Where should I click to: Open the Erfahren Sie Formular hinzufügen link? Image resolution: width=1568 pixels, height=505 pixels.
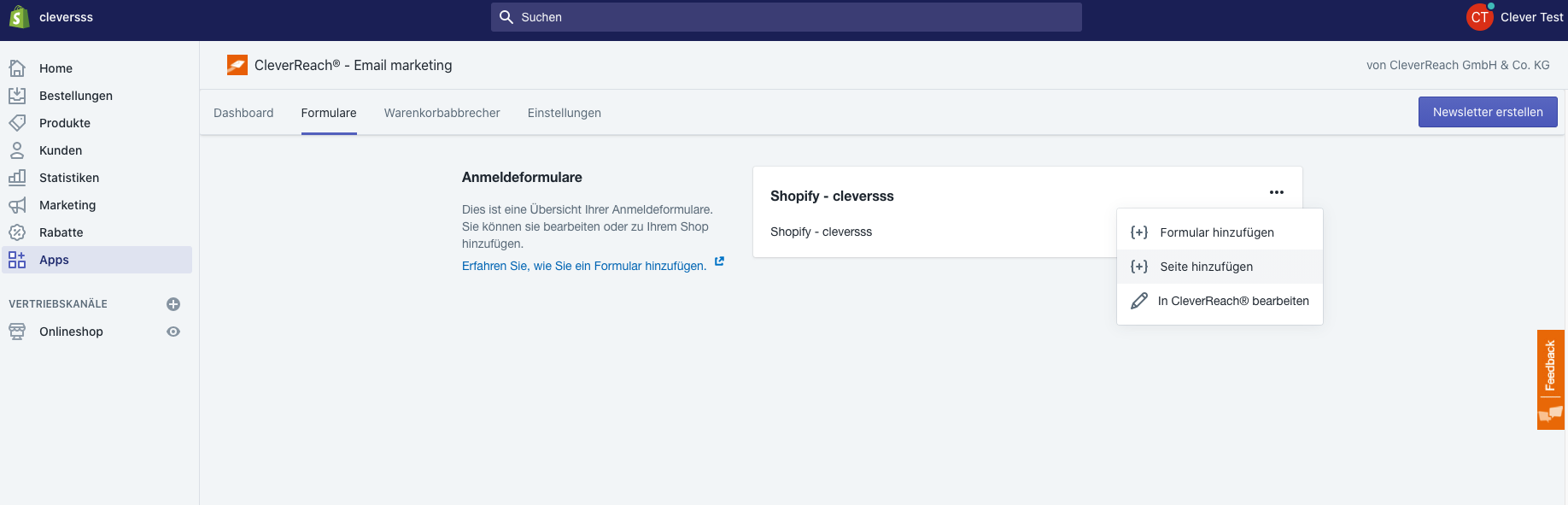click(584, 266)
